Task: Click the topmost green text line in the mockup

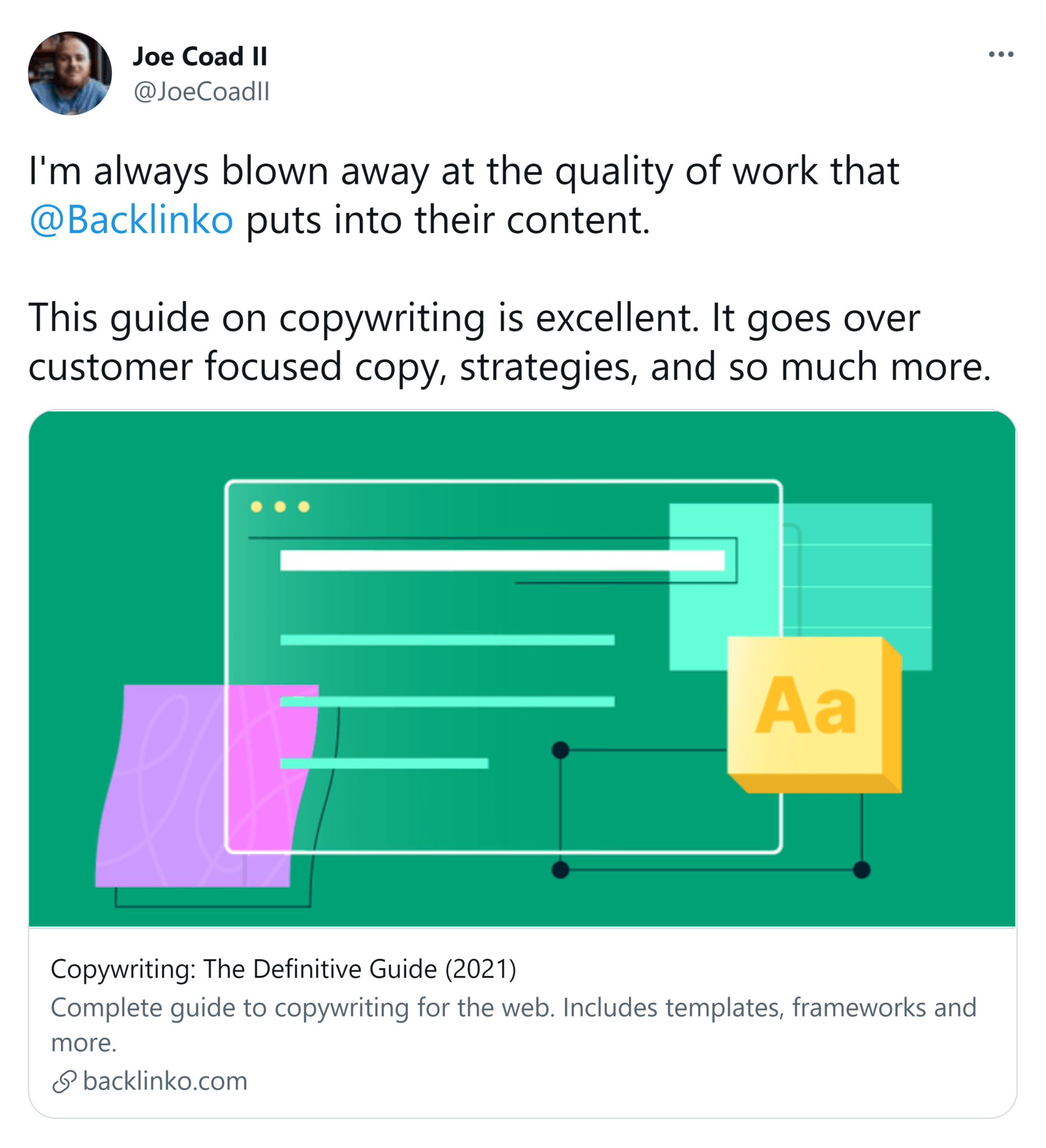Action: (x=447, y=641)
